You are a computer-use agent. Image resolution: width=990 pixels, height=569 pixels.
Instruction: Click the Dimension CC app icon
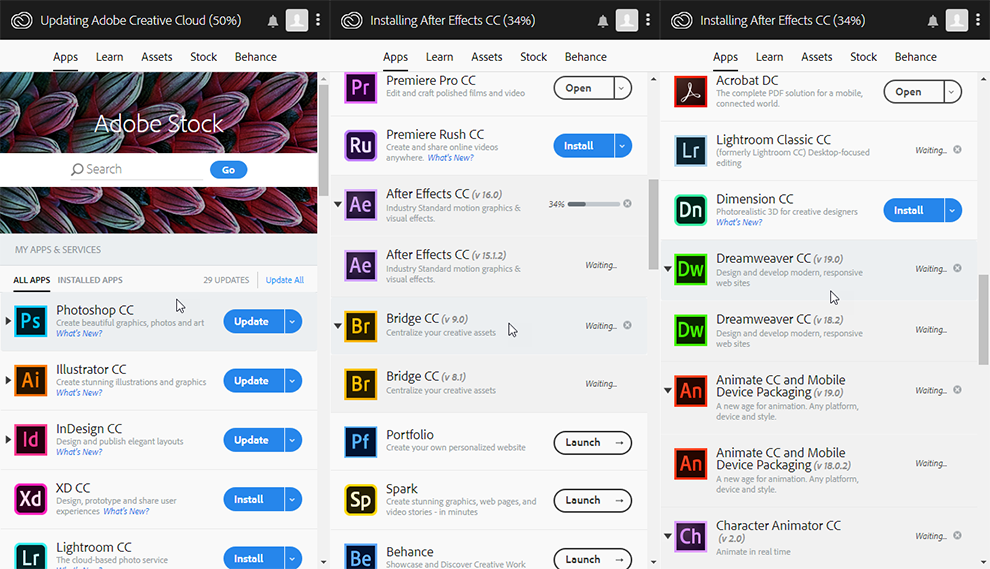pos(691,210)
